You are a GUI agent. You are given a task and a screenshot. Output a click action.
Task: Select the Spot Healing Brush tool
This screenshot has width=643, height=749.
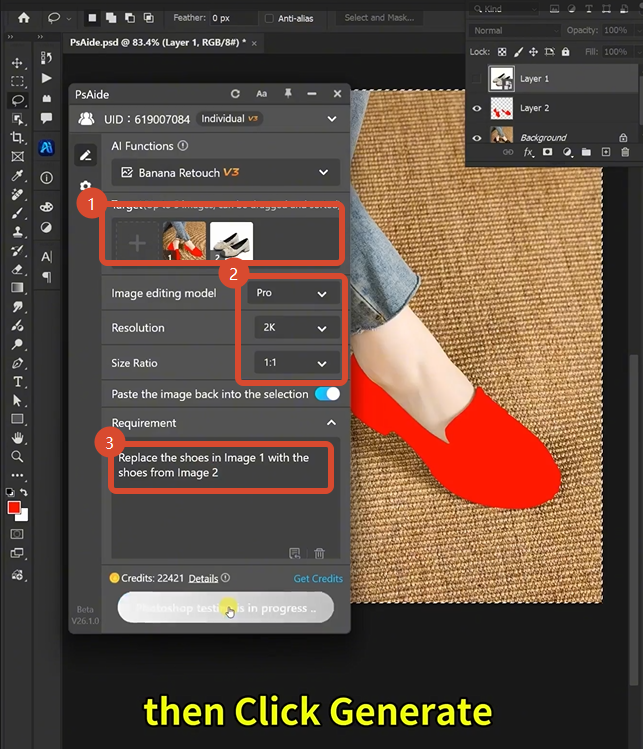pos(17,194)
